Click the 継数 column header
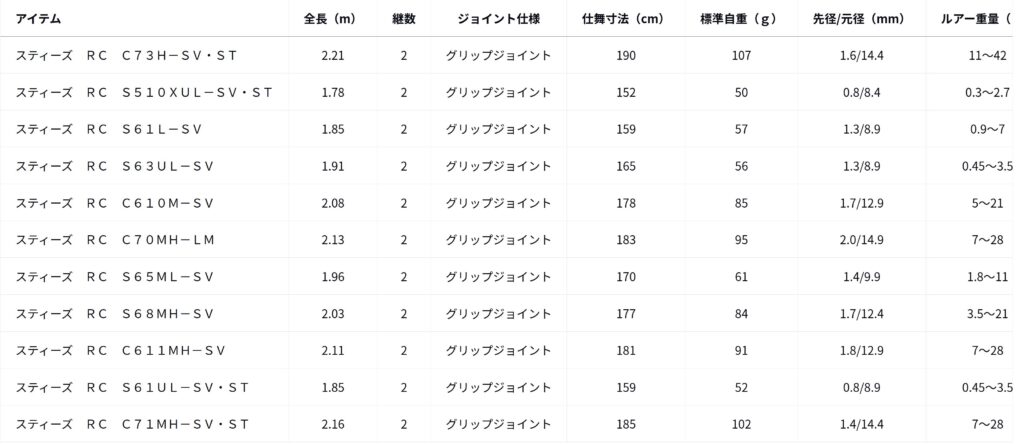Viewport: 1024px width, 444px height. [404, 19]
